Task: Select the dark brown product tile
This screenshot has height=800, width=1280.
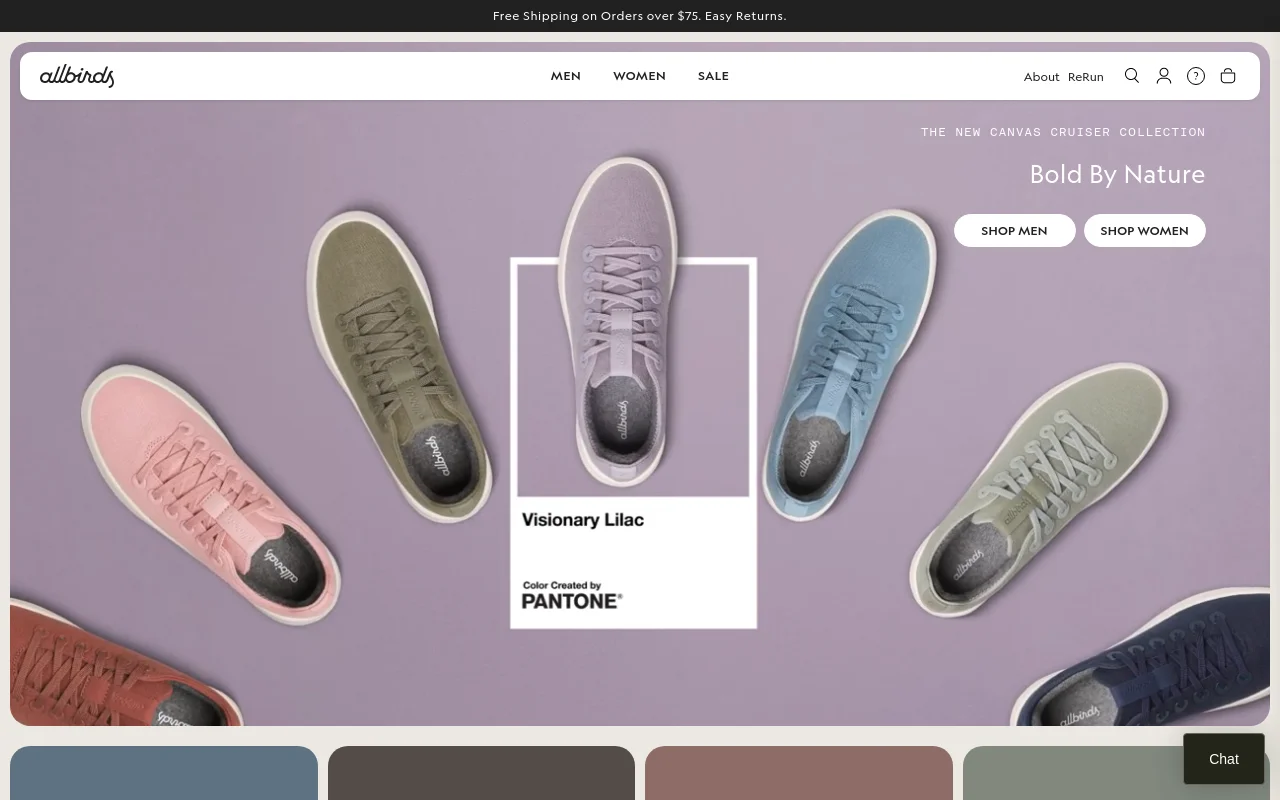Action: (x=481, y=773)
